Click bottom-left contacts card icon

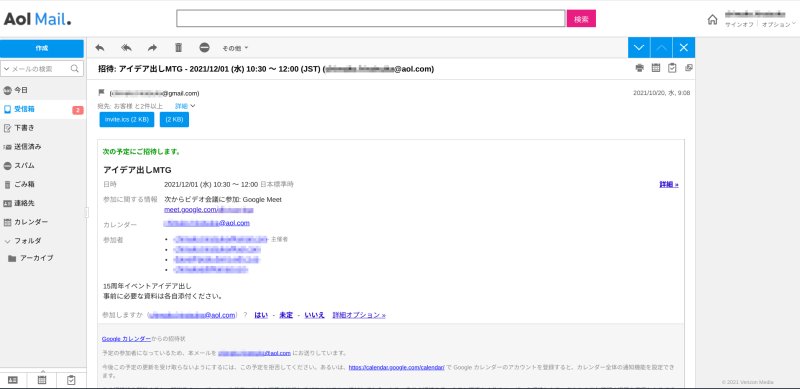coord(13,380)
